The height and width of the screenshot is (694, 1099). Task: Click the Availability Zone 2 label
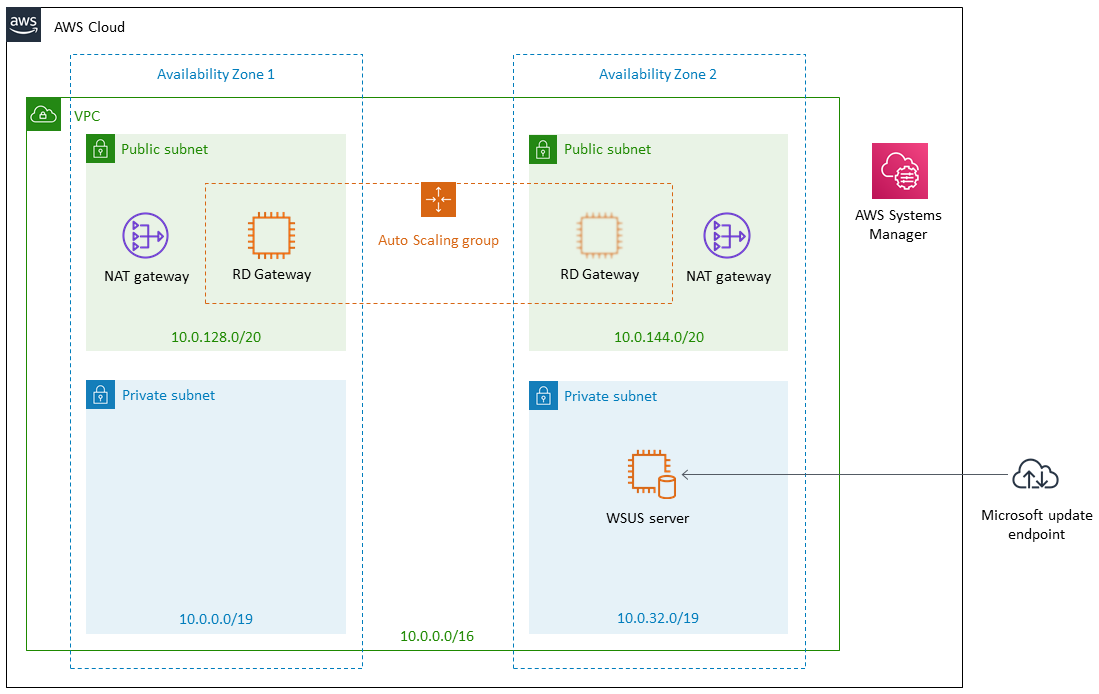pyautogui.click(x=657, y=74)
